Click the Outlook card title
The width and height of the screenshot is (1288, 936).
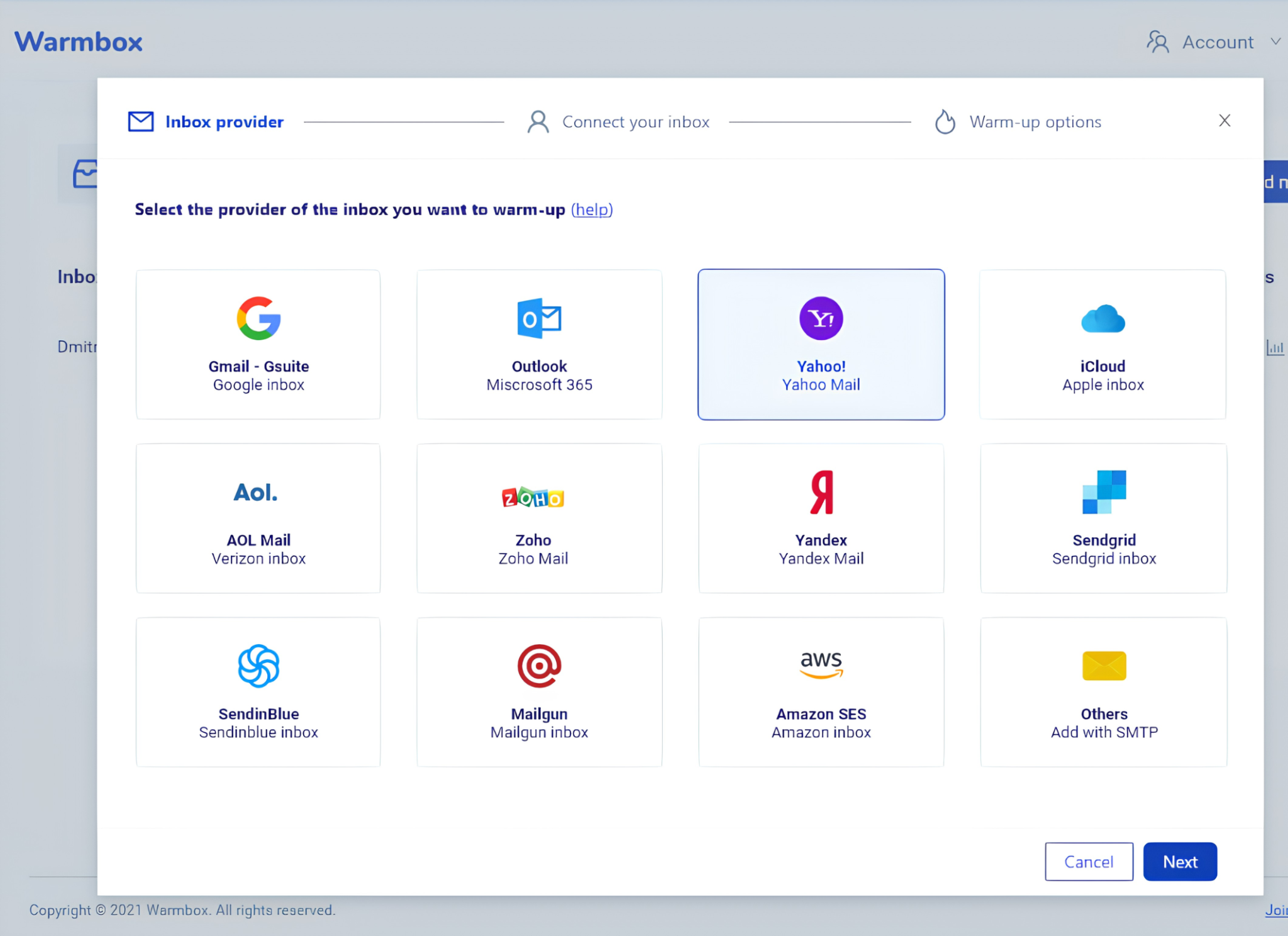(539, 367)
